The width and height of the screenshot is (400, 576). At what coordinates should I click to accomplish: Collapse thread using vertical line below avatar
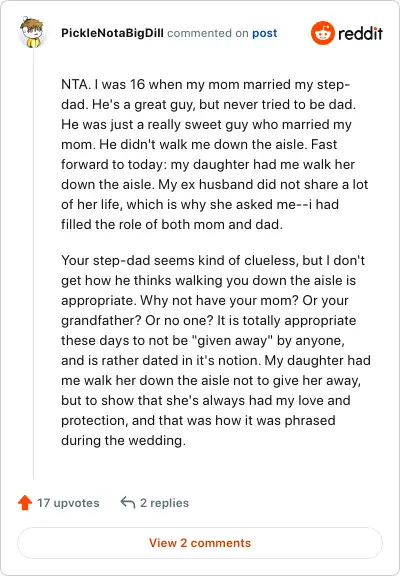[x=33, y=264]
